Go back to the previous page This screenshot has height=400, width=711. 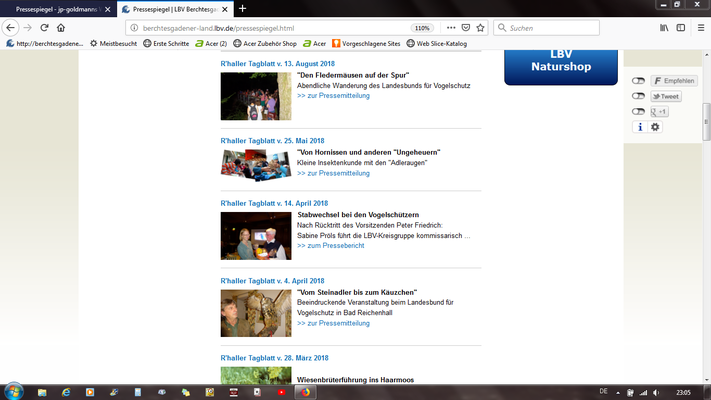click(x=10, y=28)
